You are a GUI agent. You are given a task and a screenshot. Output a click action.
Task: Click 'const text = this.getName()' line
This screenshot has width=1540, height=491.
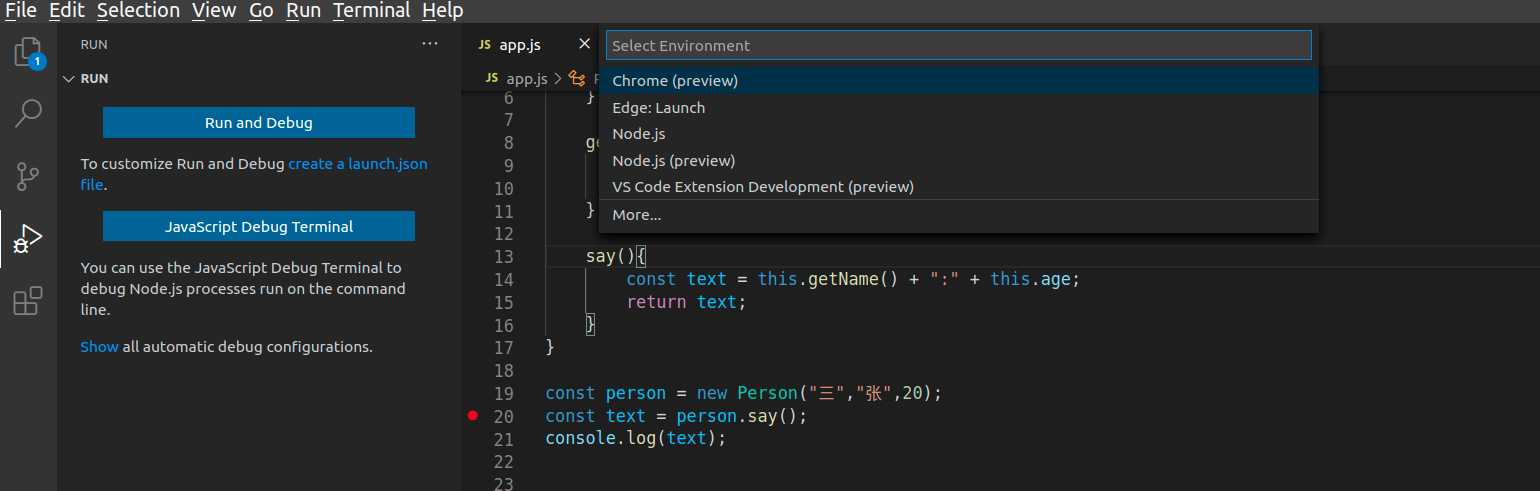853,279
